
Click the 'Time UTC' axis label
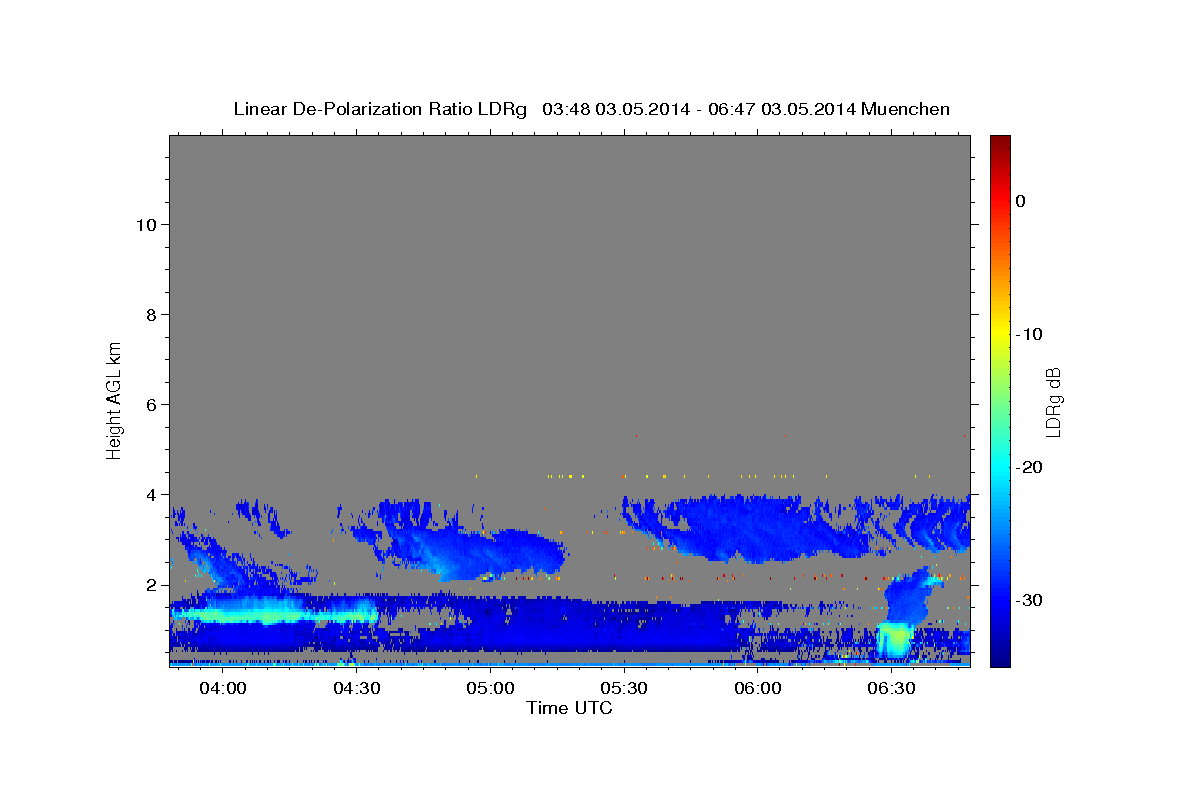569,708
